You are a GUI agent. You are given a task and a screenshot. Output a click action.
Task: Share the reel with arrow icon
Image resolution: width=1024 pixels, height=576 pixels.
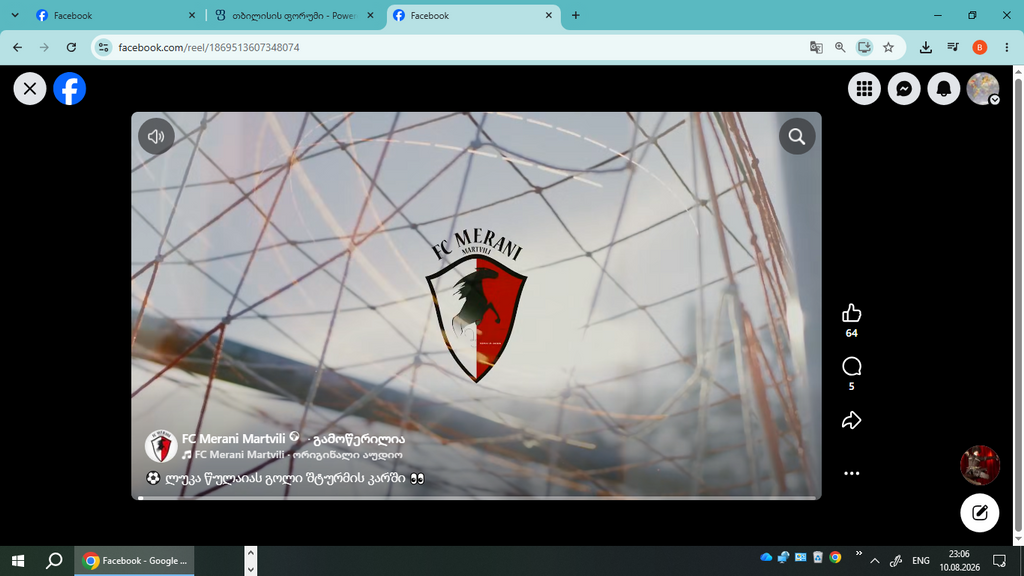852,420
